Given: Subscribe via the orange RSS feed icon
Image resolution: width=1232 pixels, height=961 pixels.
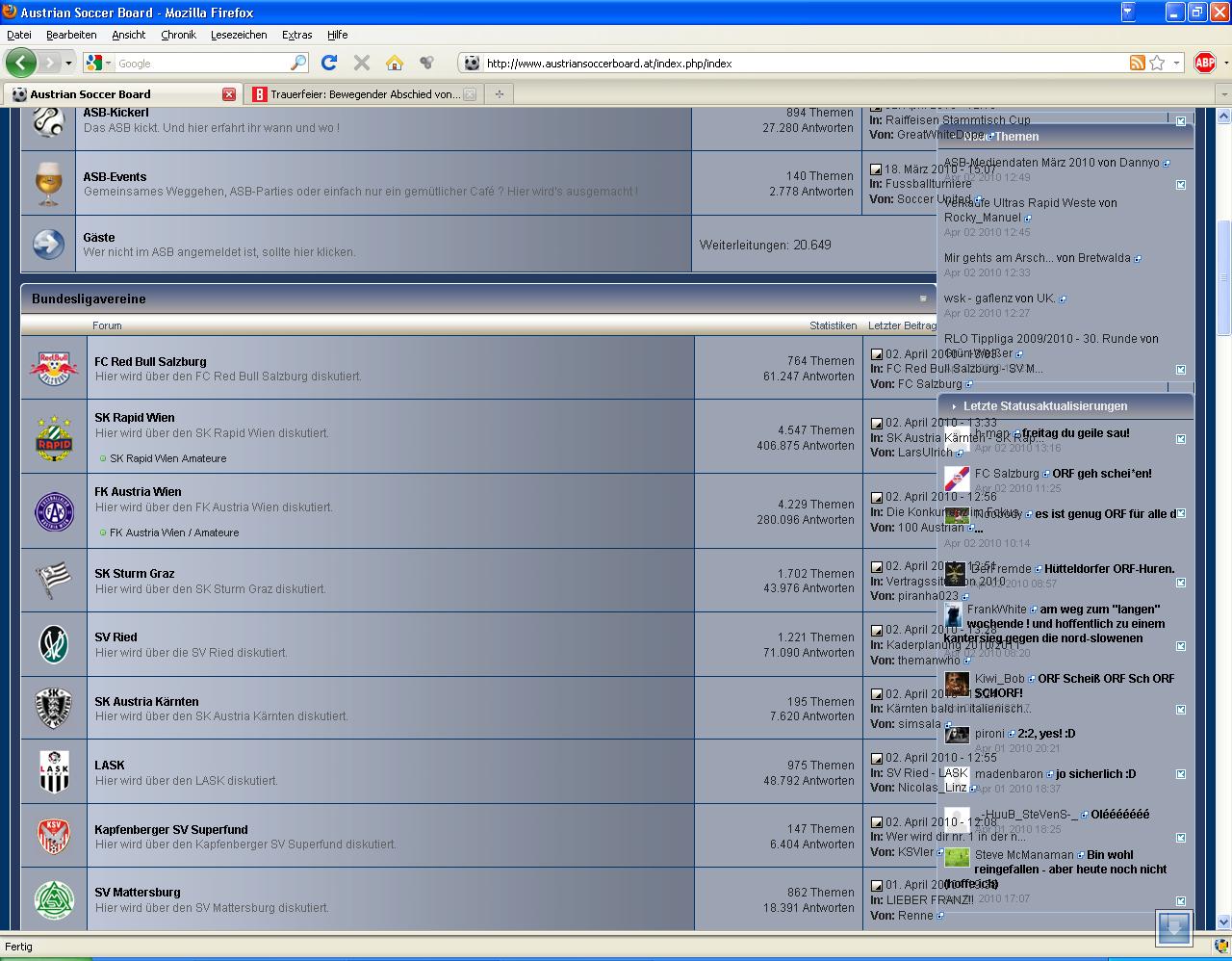Looking at the screenshot, I should (x=1137, y=63).
